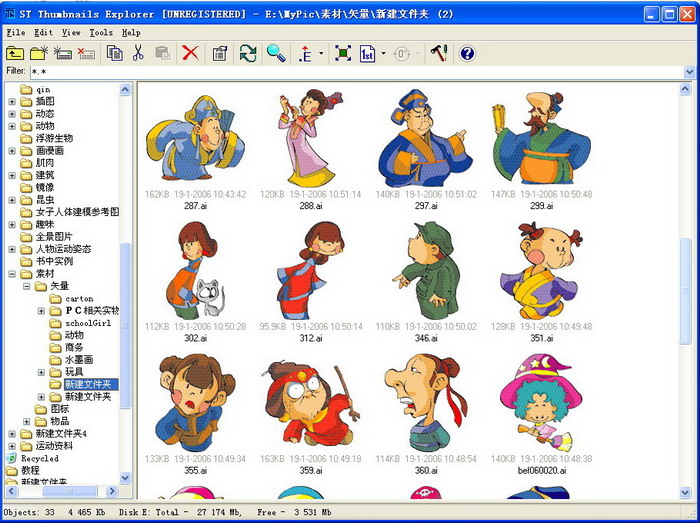
Task: Click folder tree vertical scroll up arrow
Action: [125, 90]
